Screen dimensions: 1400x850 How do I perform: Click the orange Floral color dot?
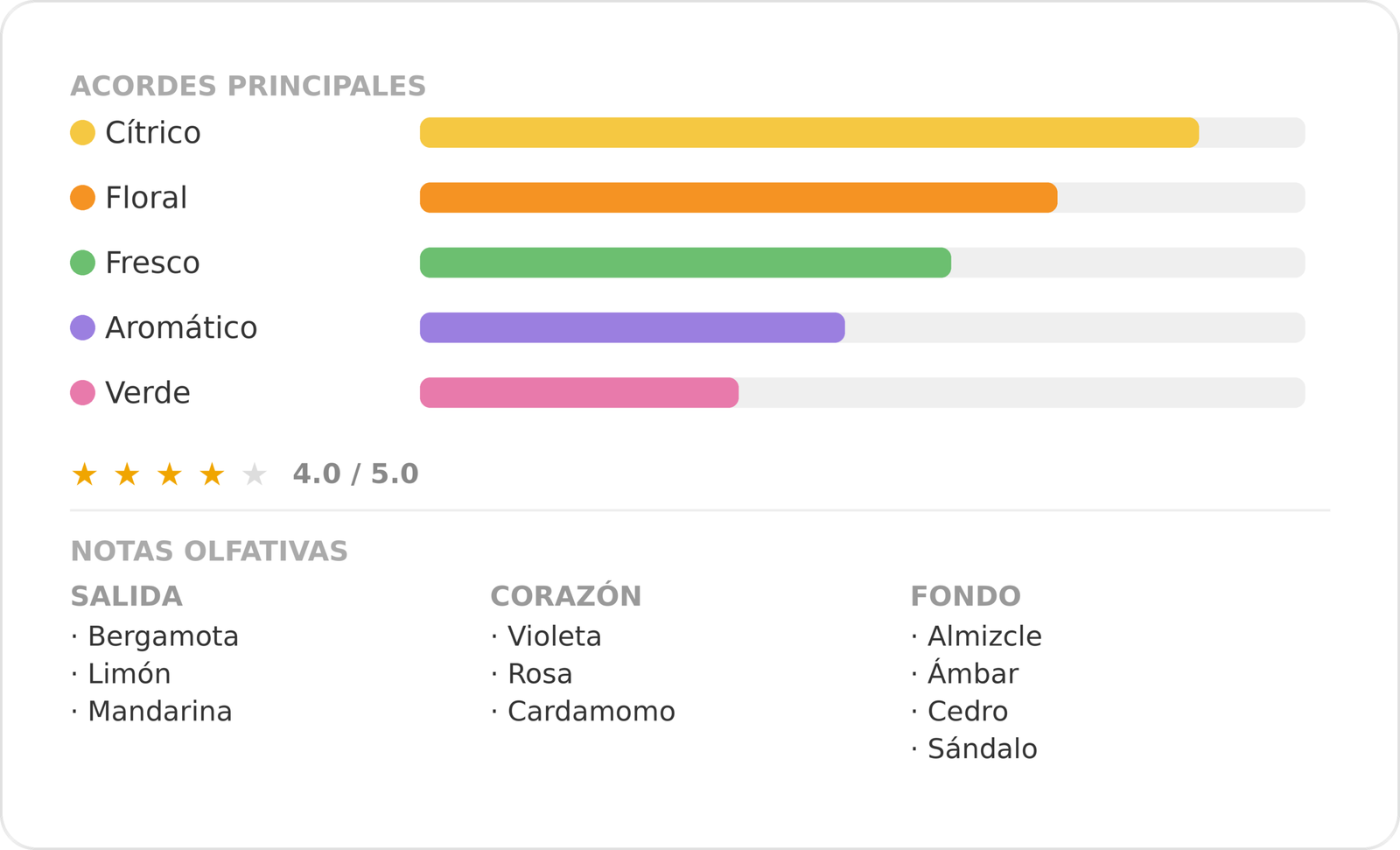[x=82, y=198]
